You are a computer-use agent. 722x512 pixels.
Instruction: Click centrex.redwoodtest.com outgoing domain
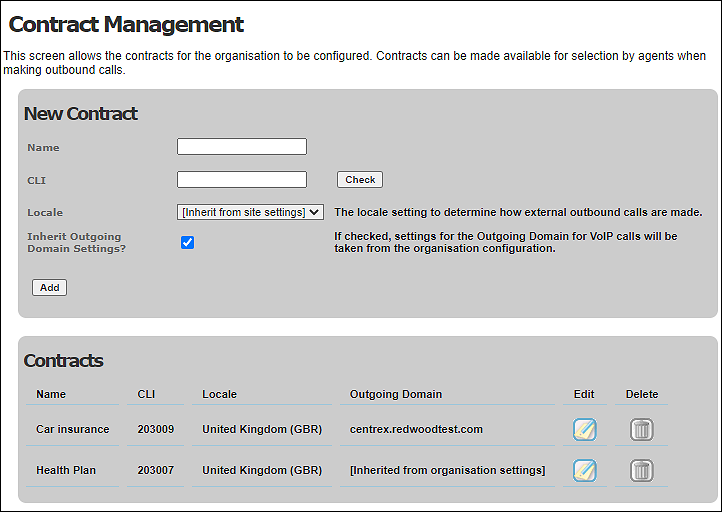tap(416, 429)
